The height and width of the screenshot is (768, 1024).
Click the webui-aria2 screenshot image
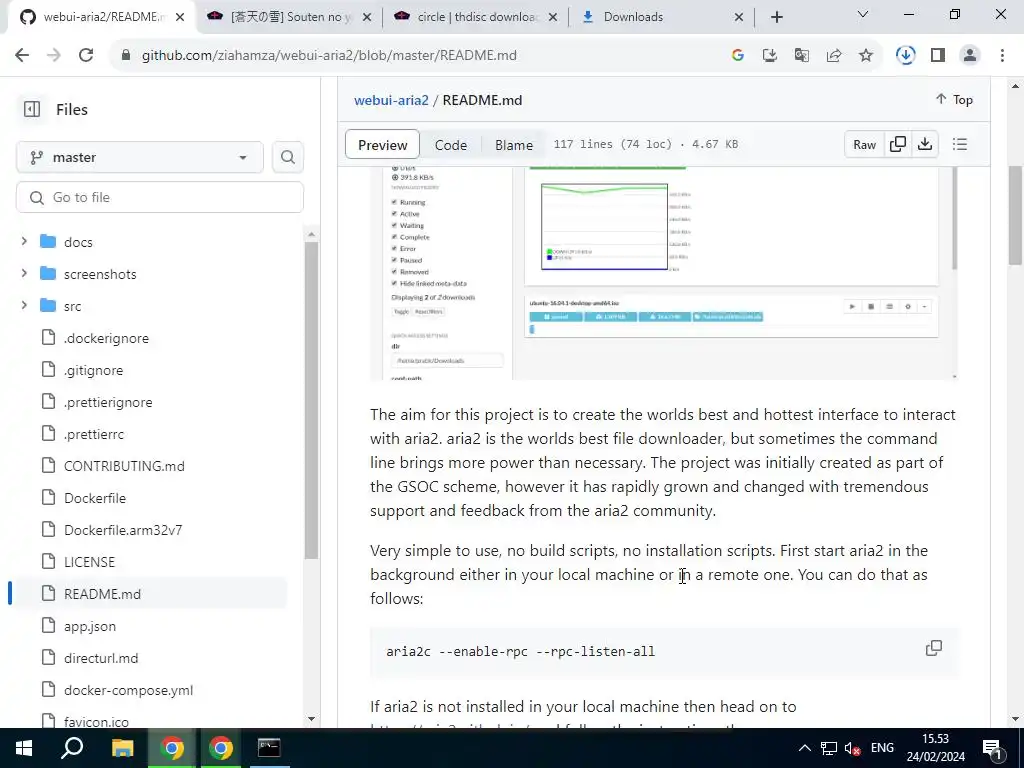[x=664, y=273]
